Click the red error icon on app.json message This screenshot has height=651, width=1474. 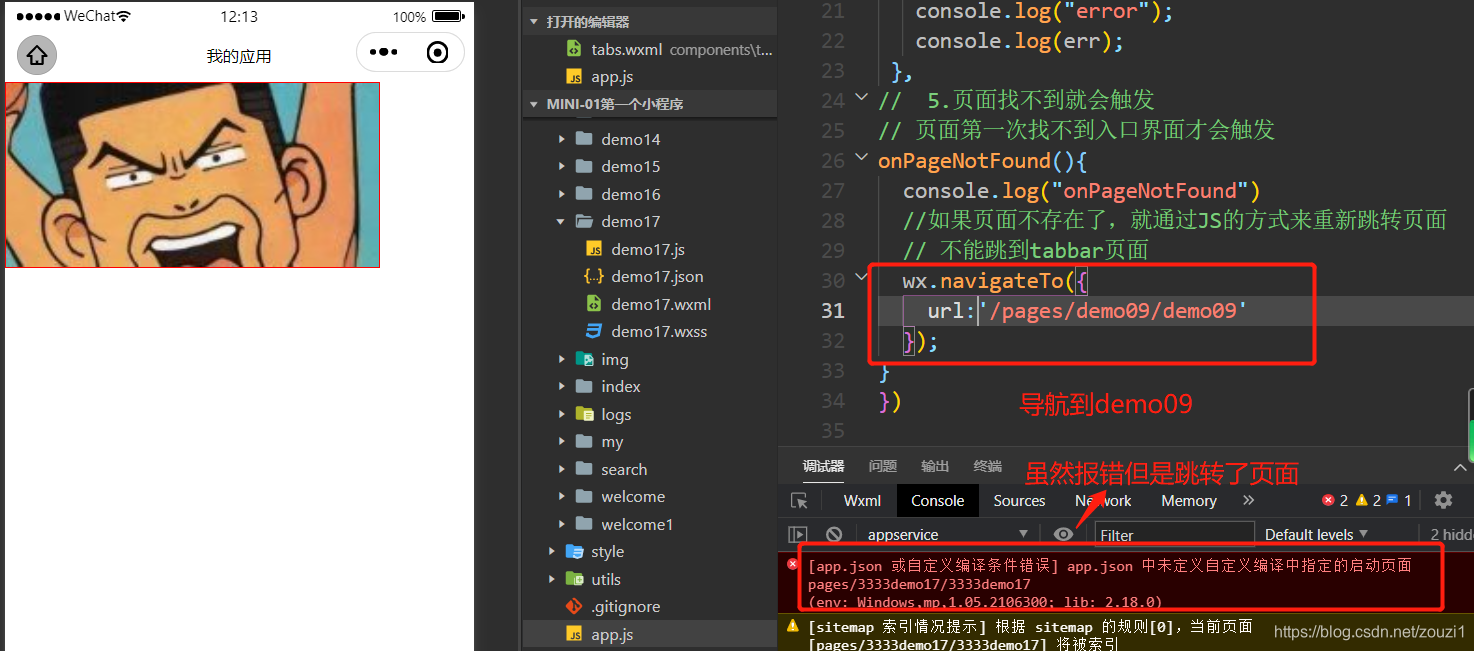click(x=793, y=564)
